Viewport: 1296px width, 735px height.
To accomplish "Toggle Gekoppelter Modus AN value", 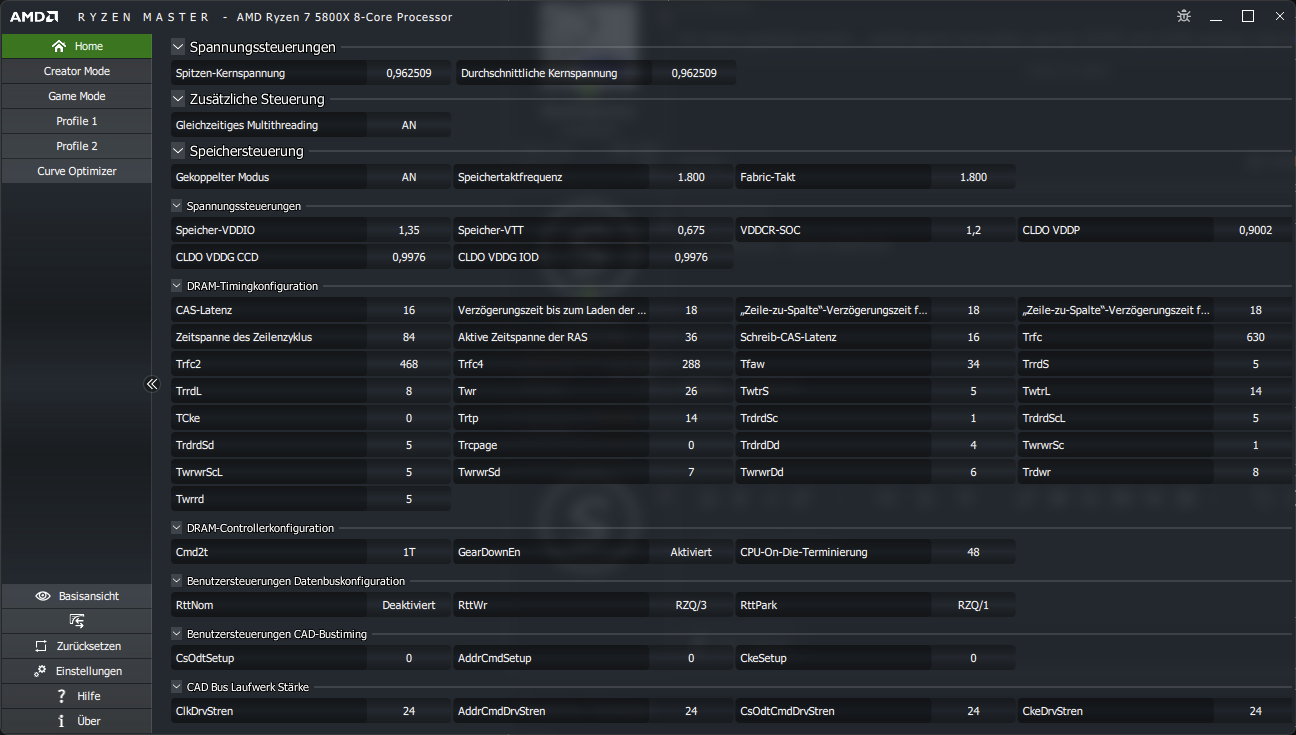I will [409, 177].
